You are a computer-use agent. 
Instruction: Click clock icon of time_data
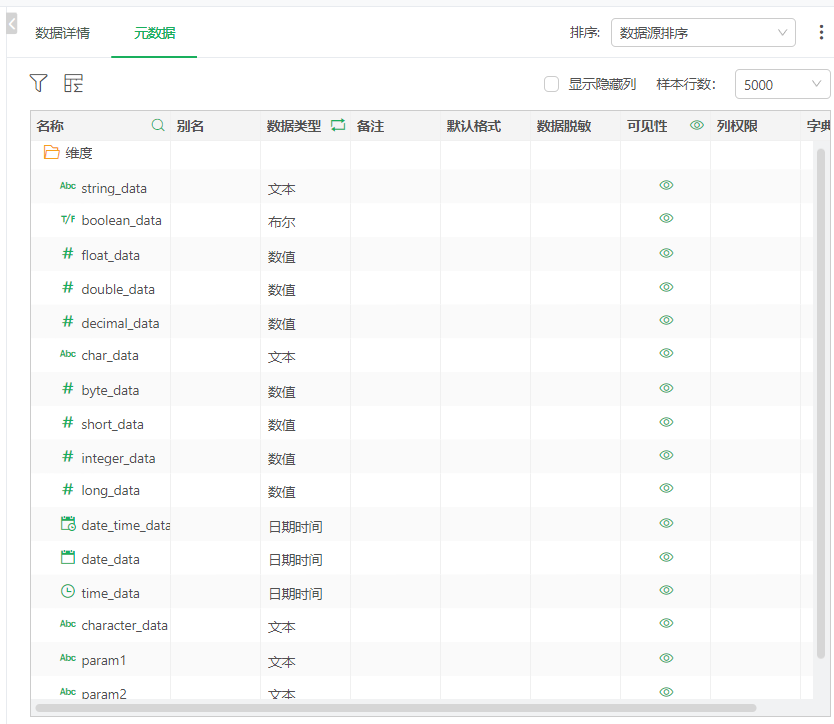point(68,591)
